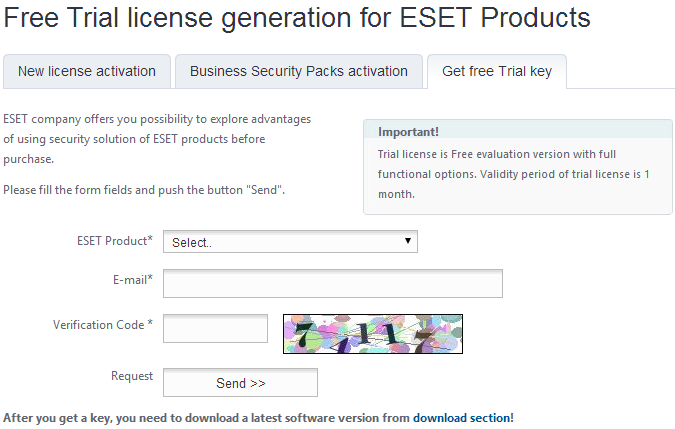This screenshot has width=675, height=429.
Task: Switch to Business Security Packs activation tab
Action: point(298,71)
